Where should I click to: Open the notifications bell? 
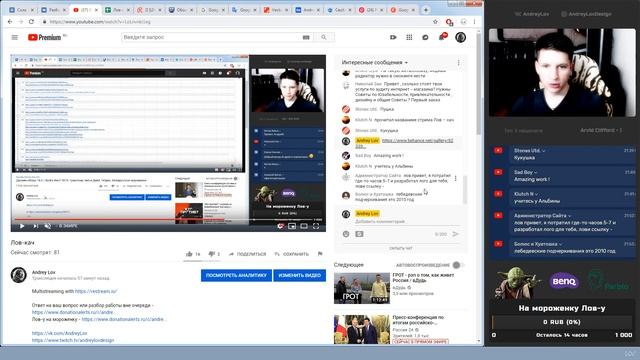click(x=442, y=37)
